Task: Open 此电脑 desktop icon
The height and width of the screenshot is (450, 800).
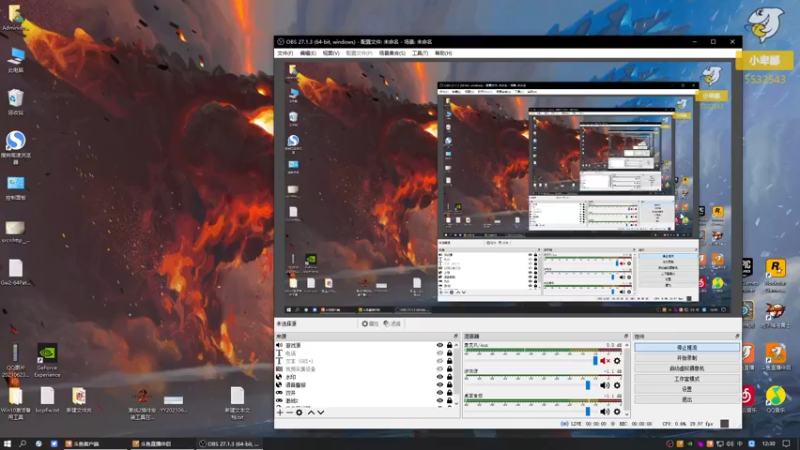Action: click(16, 60)
